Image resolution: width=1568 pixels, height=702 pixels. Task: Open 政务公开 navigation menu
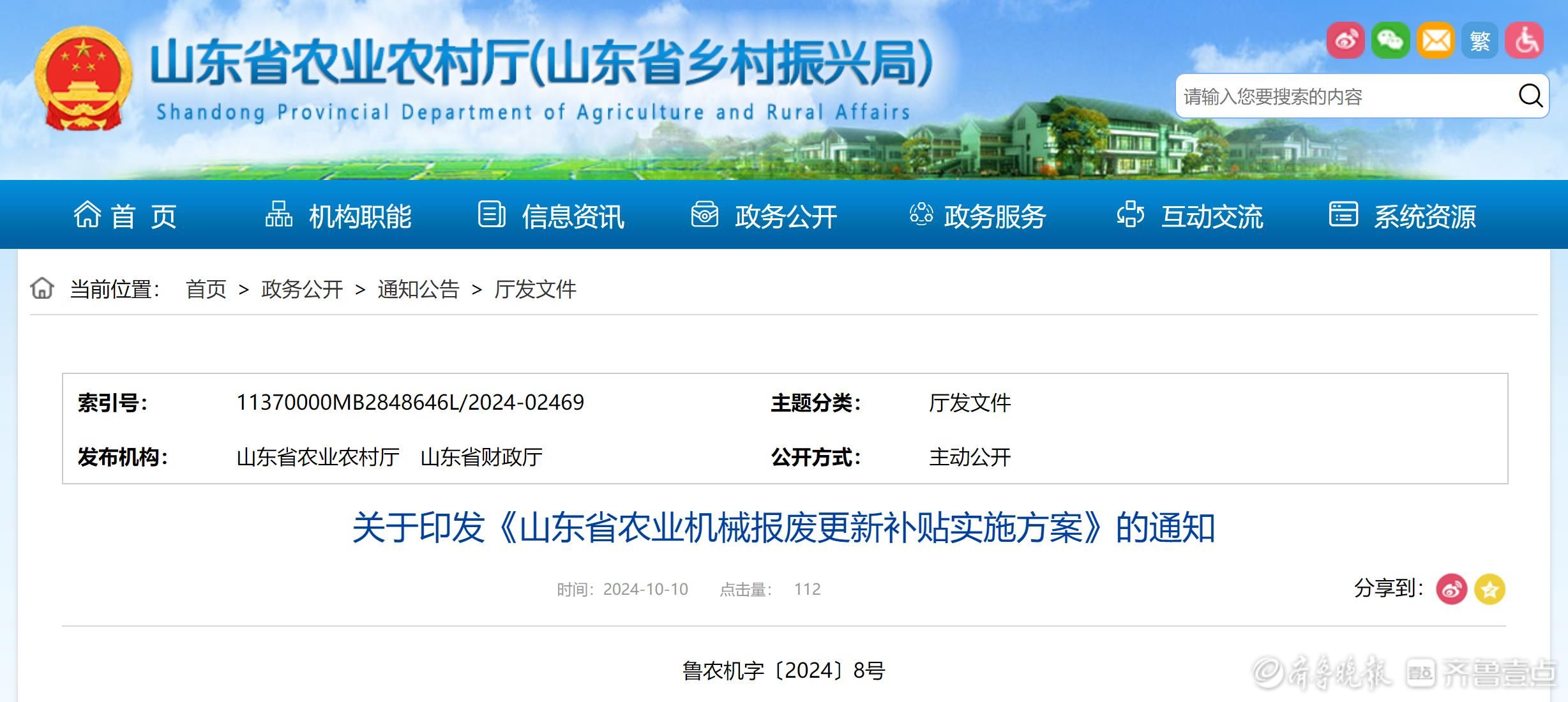(786, 216)
